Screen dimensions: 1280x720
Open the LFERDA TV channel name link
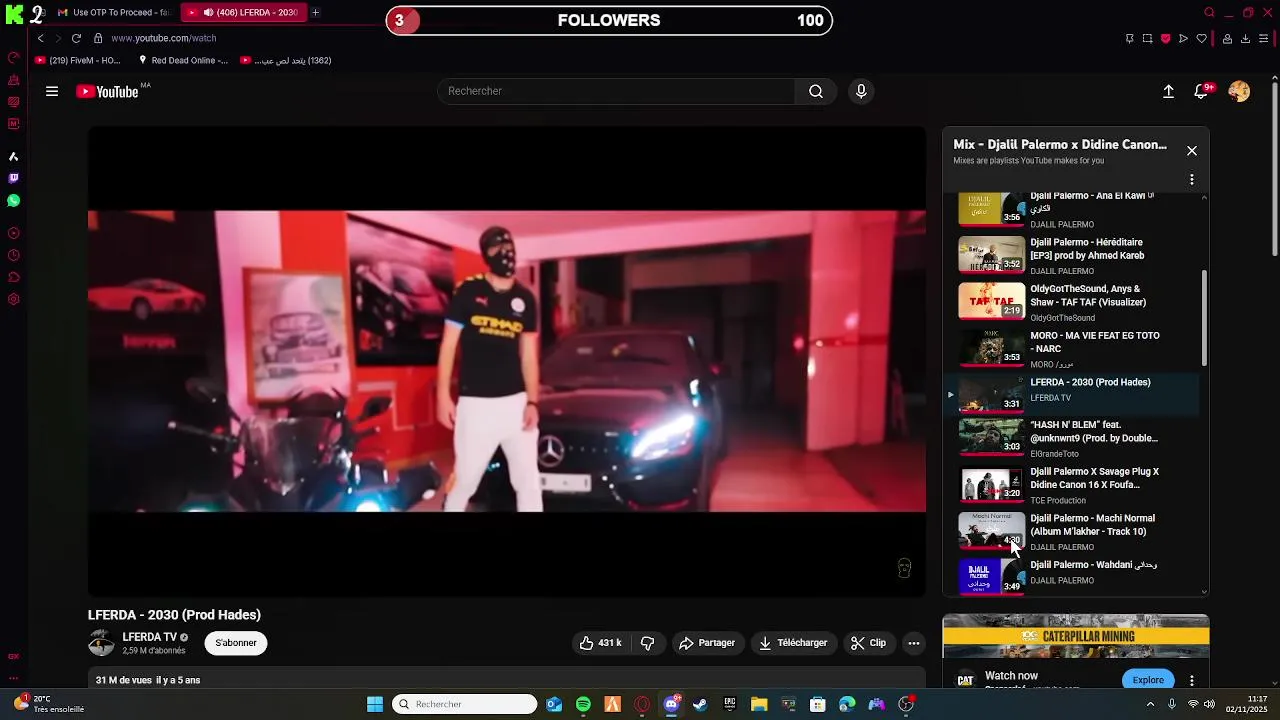click(150, 637)
